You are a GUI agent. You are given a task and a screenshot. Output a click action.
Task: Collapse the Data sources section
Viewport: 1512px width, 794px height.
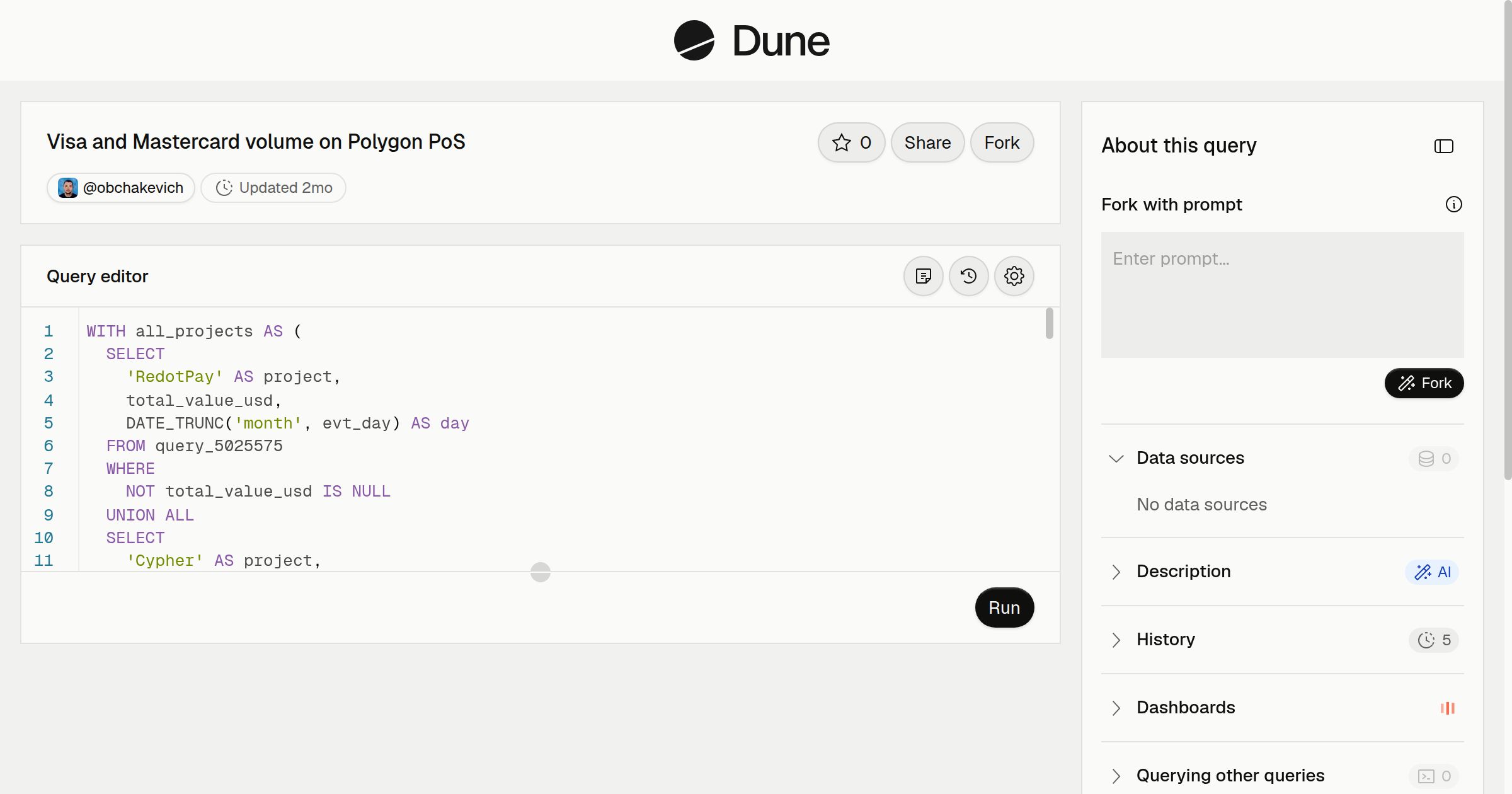click(1116, 458)
